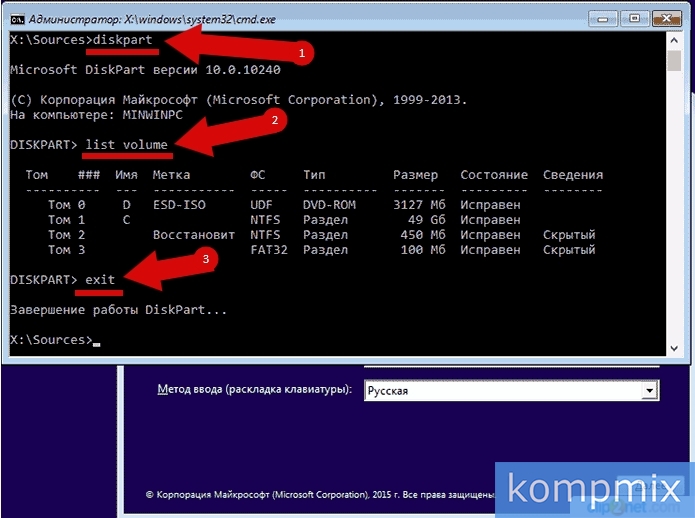695x518 pixels.
Task: Click 'ESD-ISO' label in Том 0 row
Action: [179, 205]
